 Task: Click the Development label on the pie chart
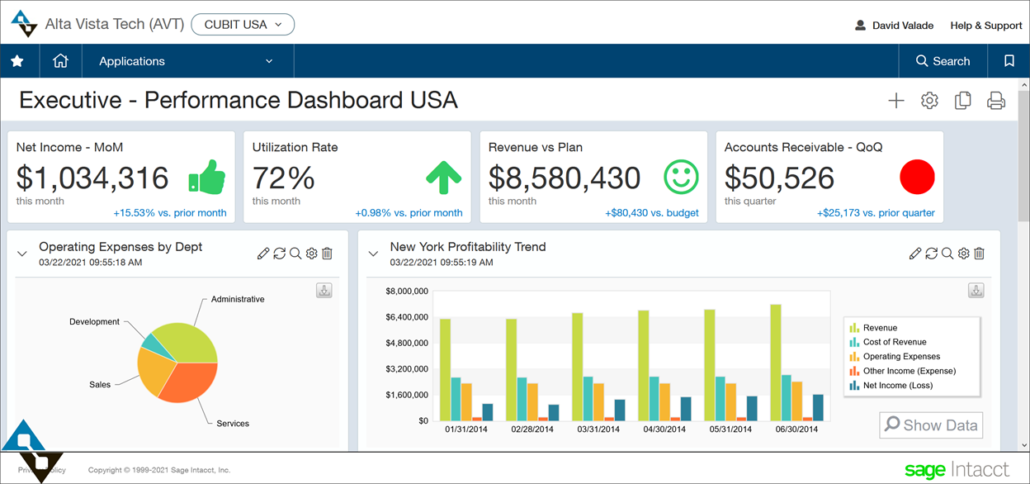coord(95,322)
